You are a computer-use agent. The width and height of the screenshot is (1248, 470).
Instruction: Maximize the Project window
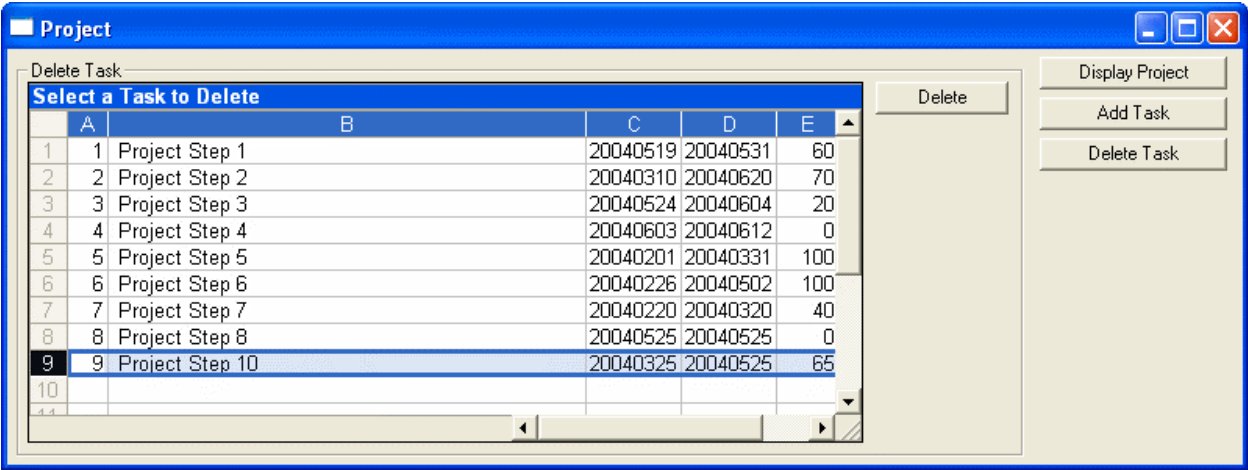(1186, 29)
